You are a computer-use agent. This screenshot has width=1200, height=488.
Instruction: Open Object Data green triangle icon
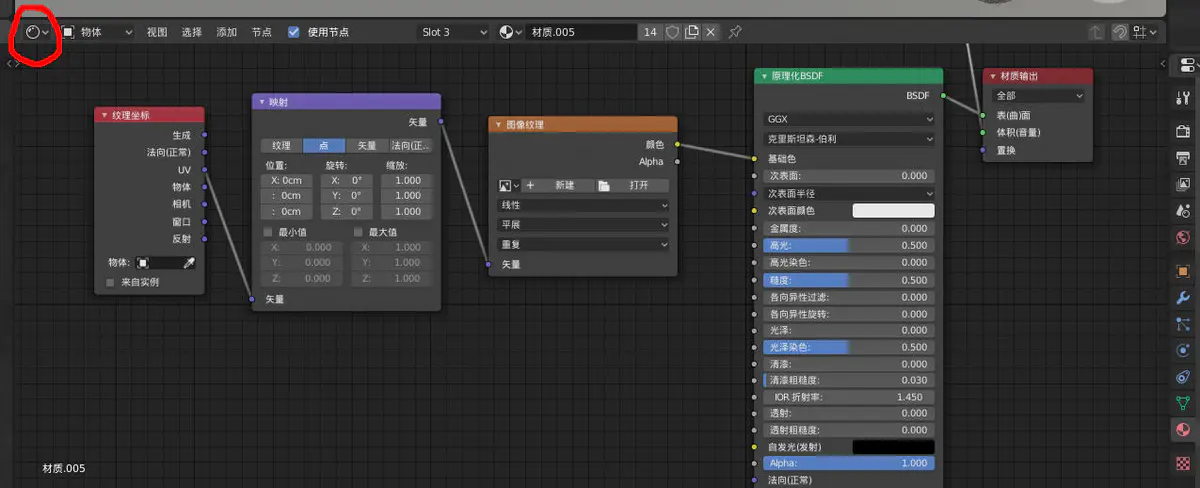(x=1183, y=403)
